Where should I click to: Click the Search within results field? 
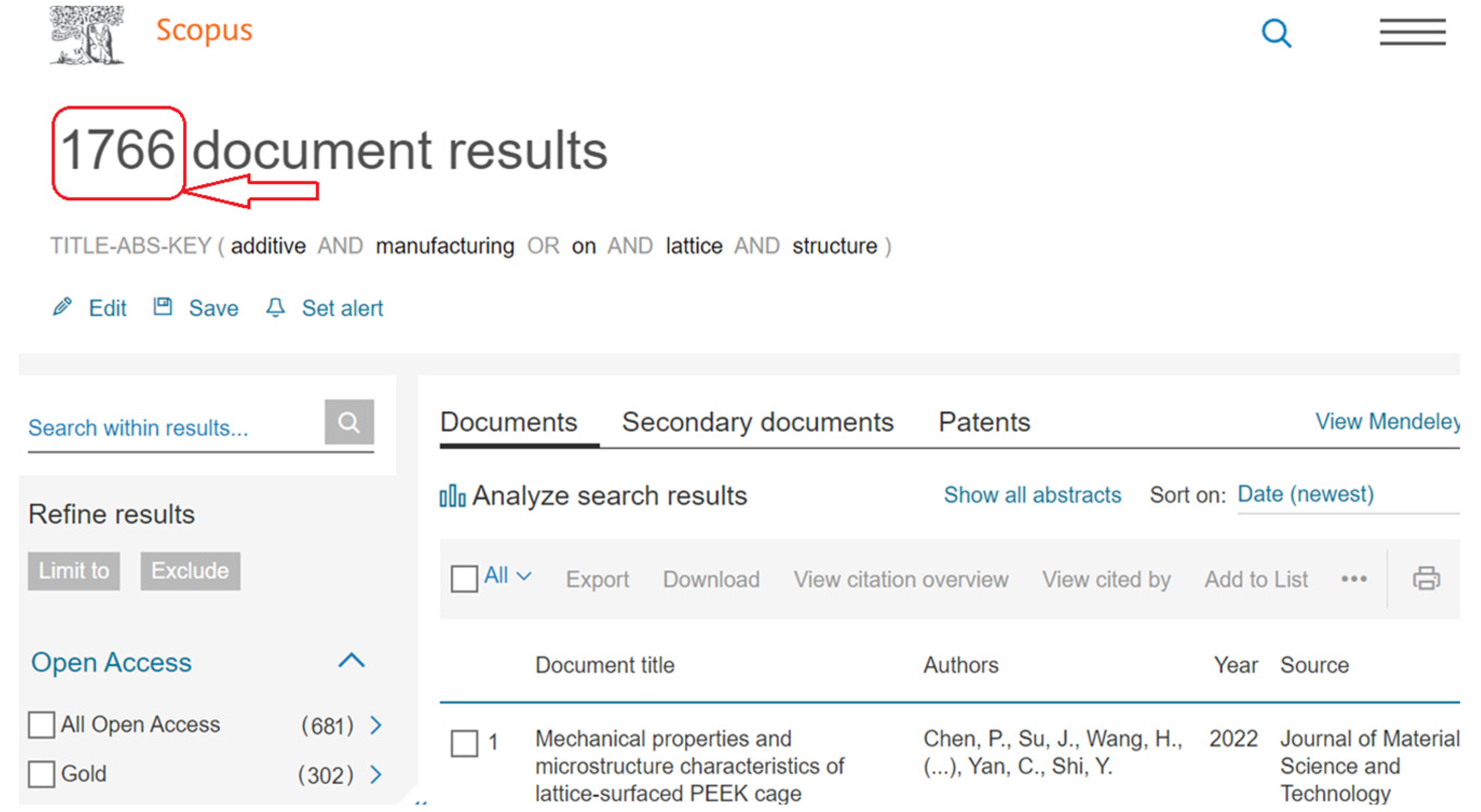pyautogui.click(x=172, y=428)
